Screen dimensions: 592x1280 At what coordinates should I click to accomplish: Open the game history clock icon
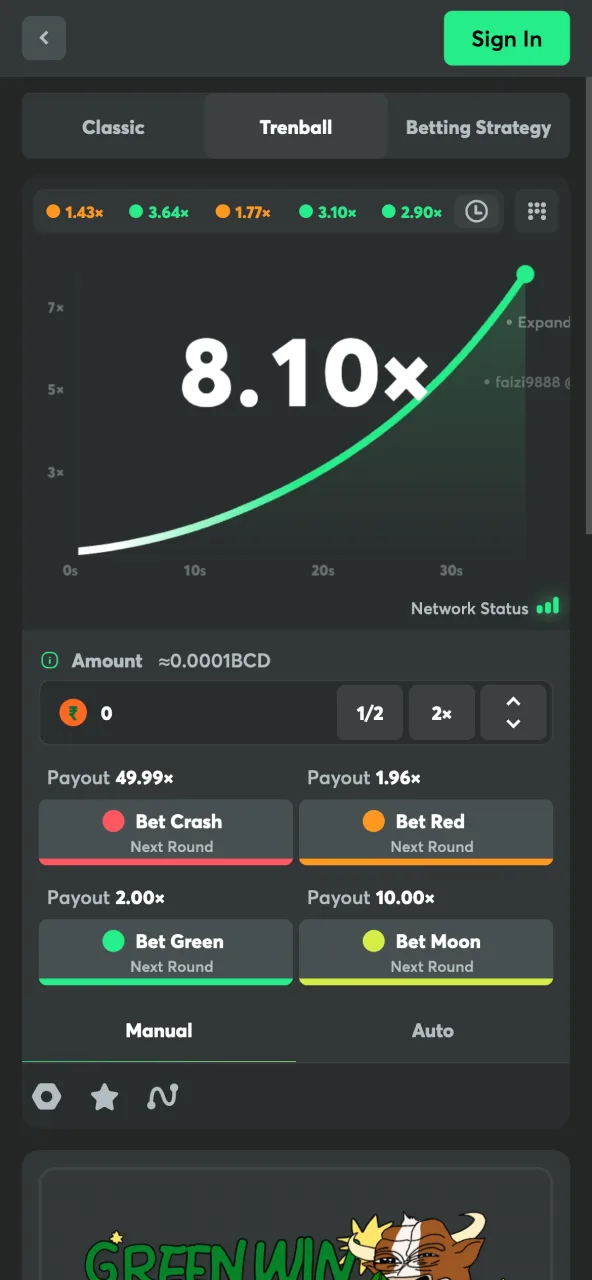pyautogui.click(x=477, y=211)
